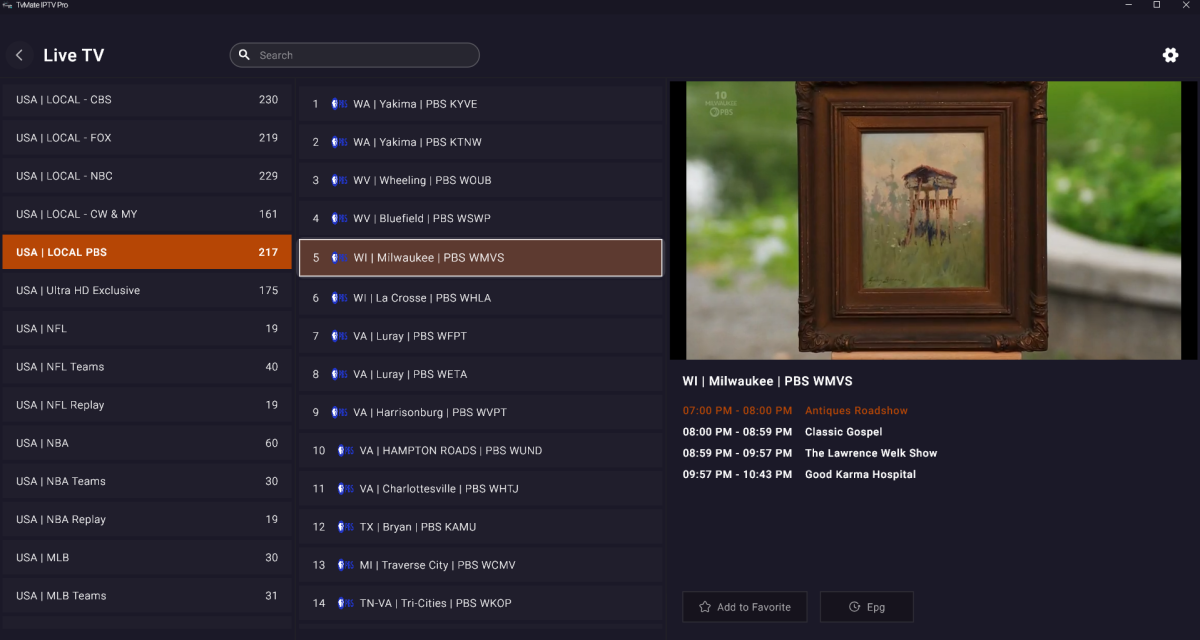Open the USA | NFL Teams category
1200x640 pixels.
[146, 367]
